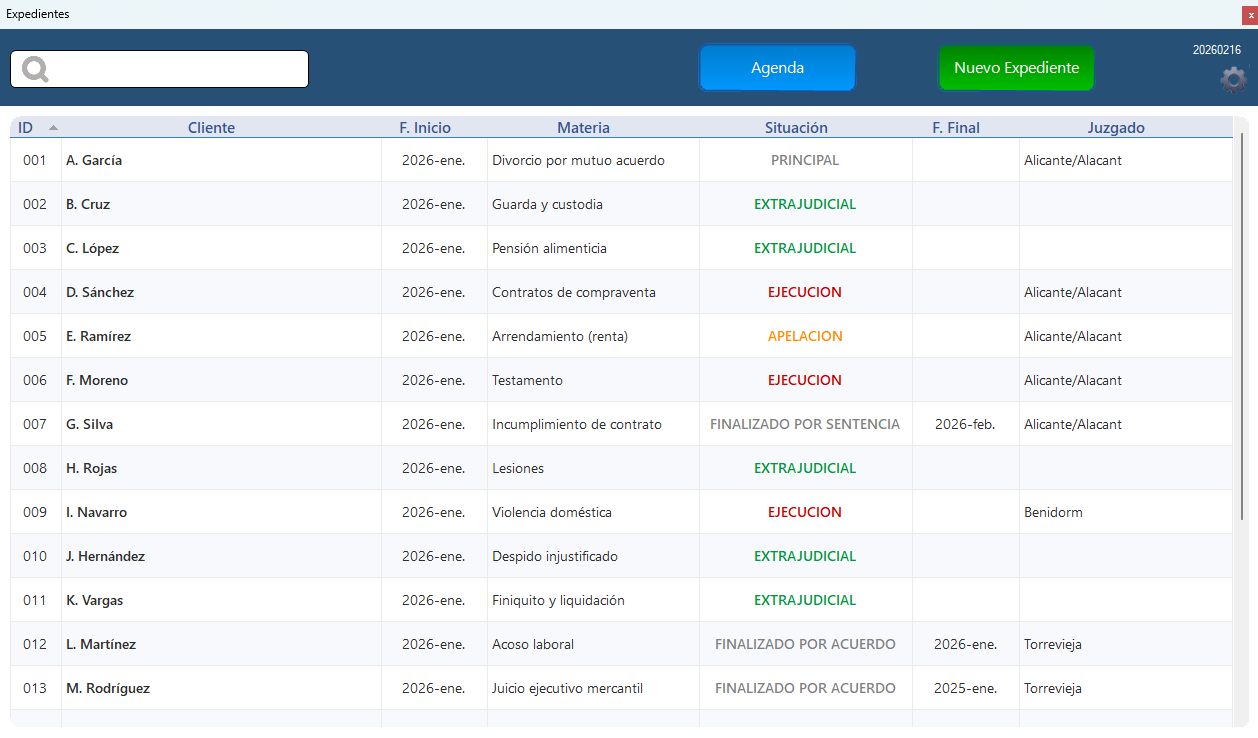Select the A. García case row

click(94, 160)
